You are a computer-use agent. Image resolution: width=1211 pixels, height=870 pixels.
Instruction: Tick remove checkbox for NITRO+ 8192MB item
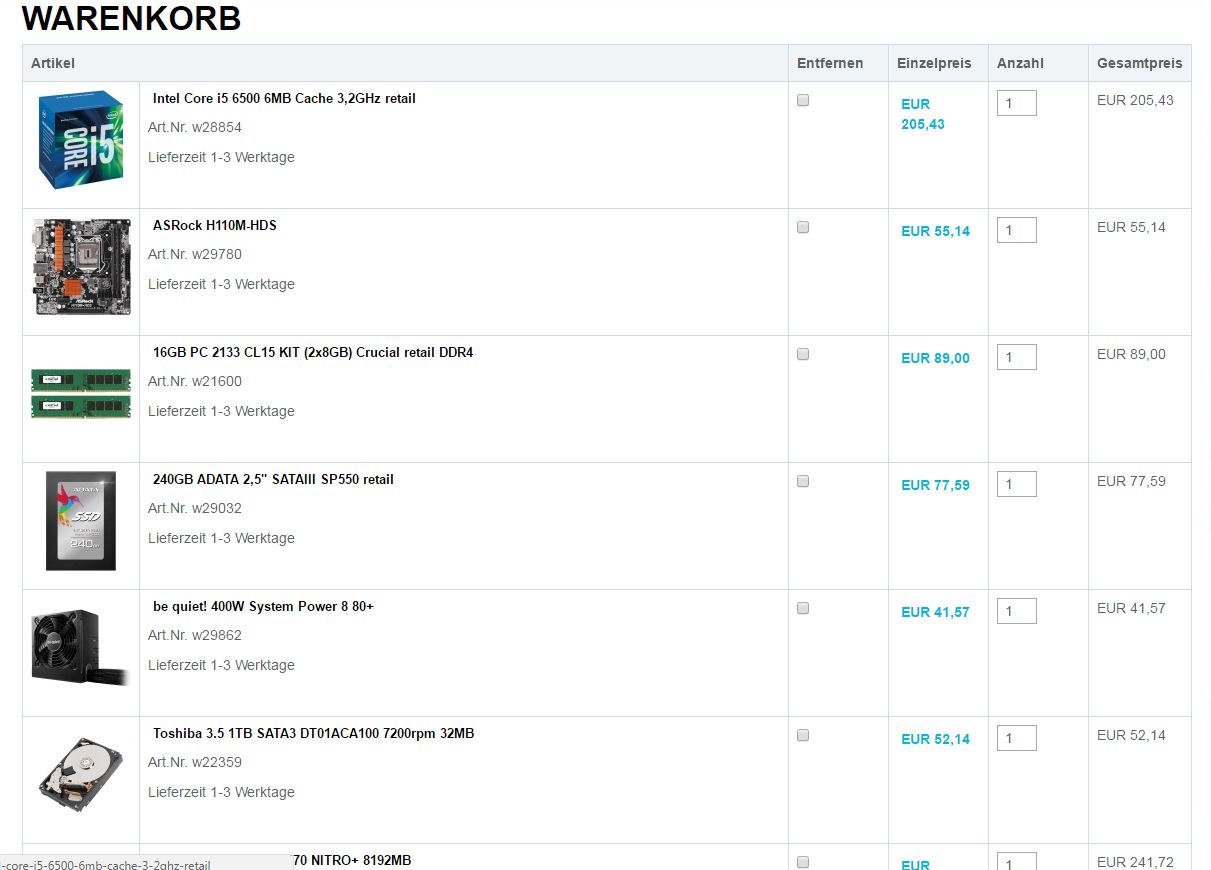[x=803, y=862]
